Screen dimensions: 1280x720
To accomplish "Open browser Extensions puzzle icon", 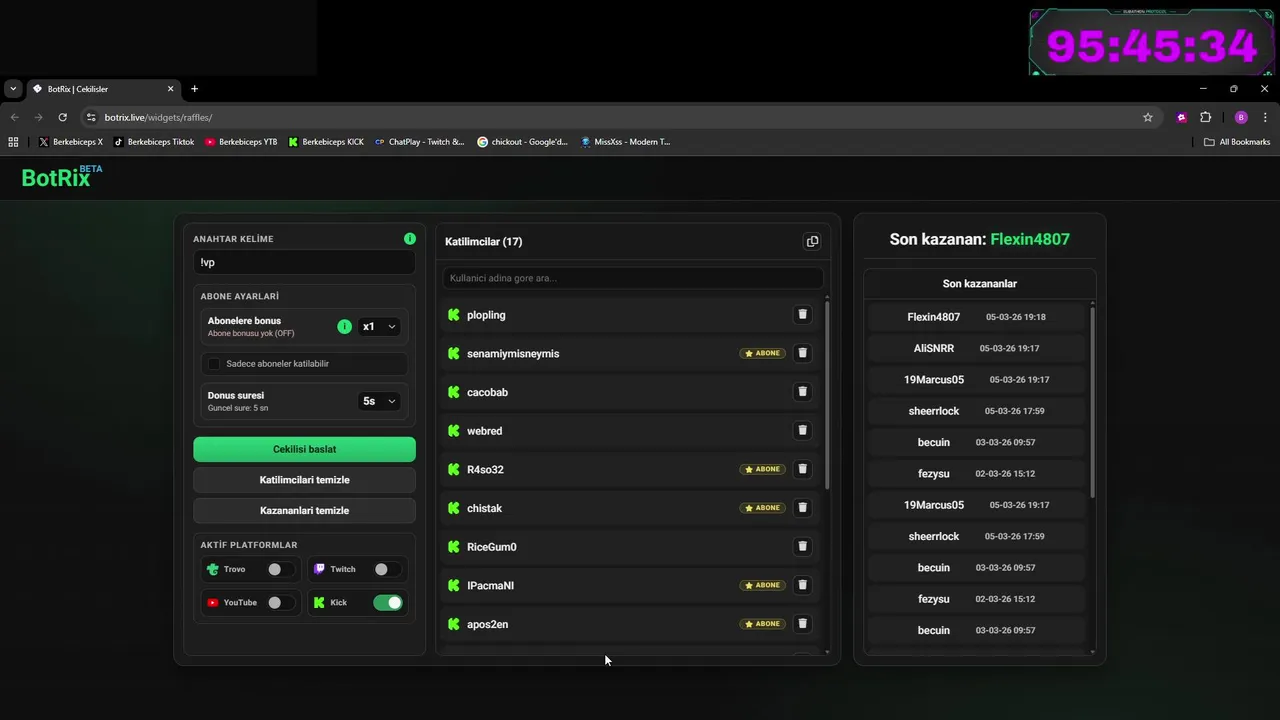I will click(x=1205, y=117).
